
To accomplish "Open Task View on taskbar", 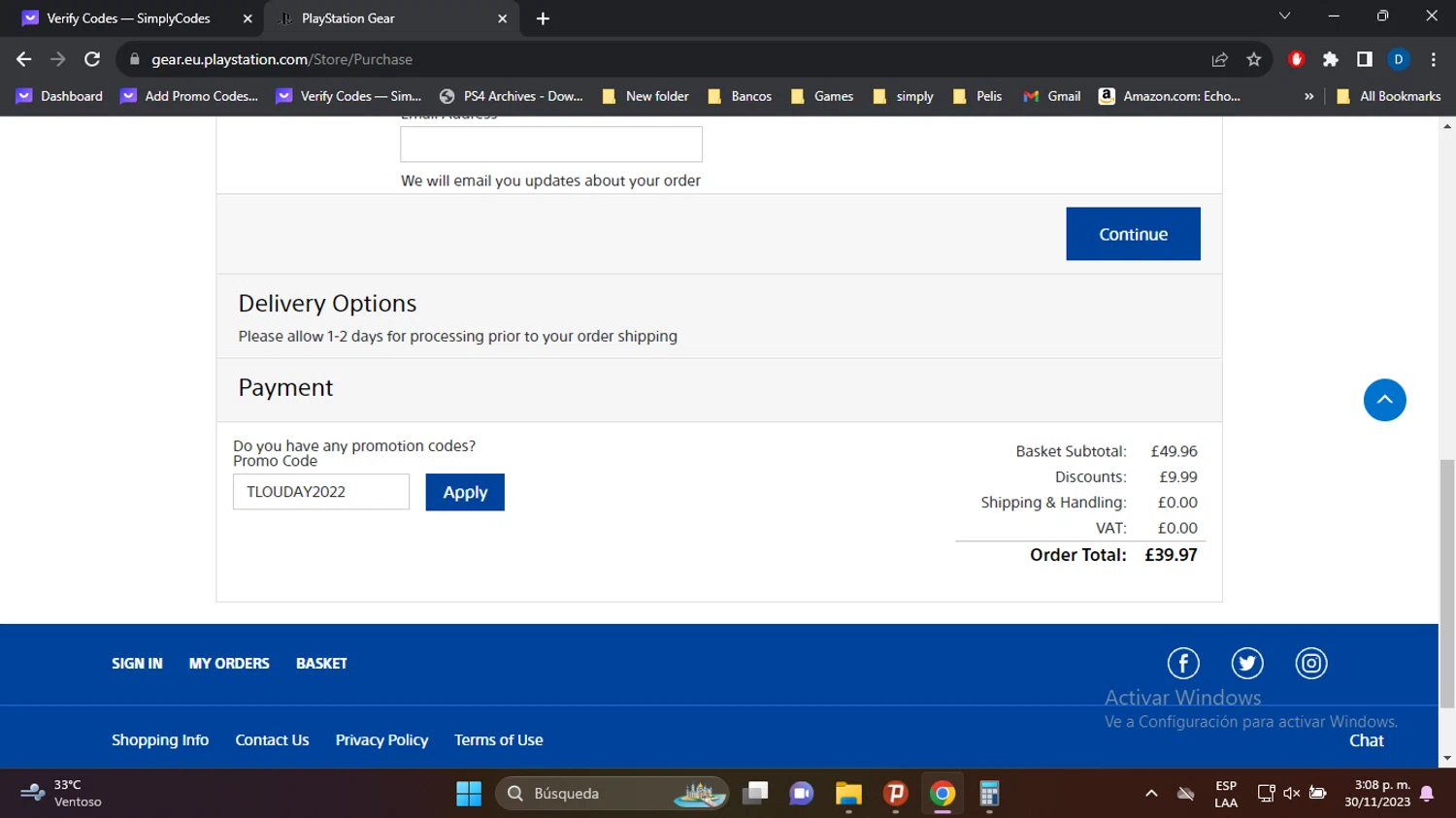I will tap(755, 794).
